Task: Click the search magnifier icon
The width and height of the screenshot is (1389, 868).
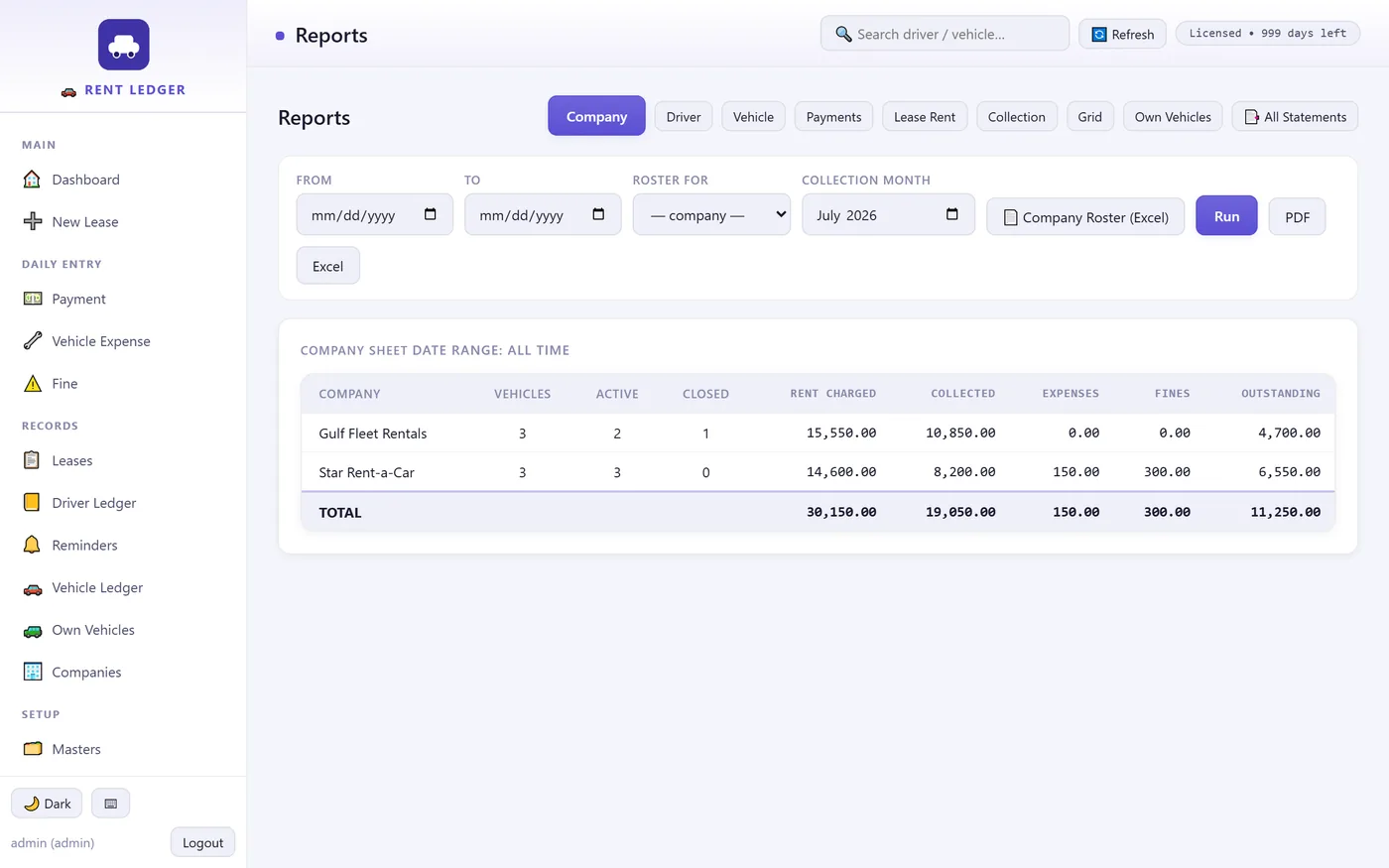Action: 843,34
